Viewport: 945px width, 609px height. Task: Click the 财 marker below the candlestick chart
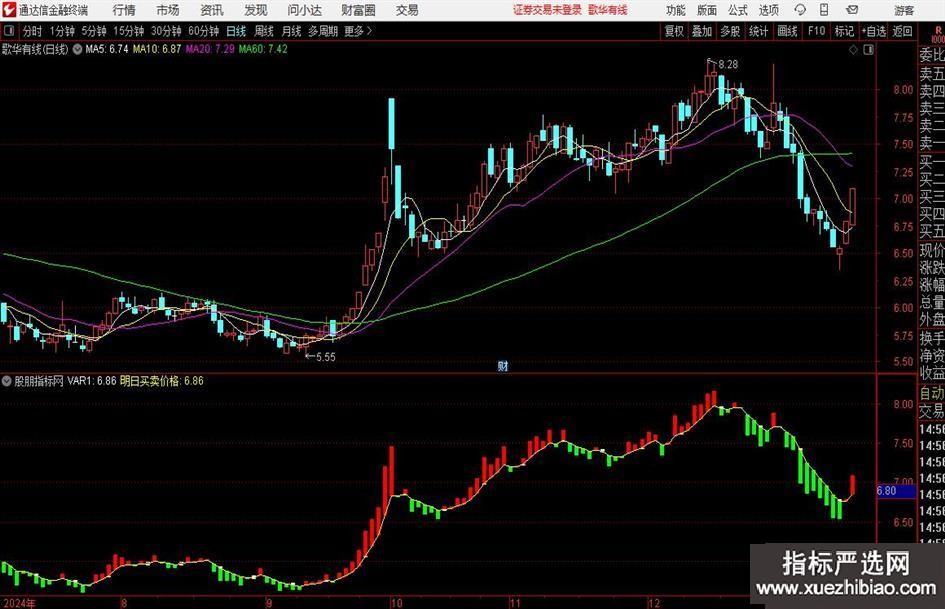[503, 366]
